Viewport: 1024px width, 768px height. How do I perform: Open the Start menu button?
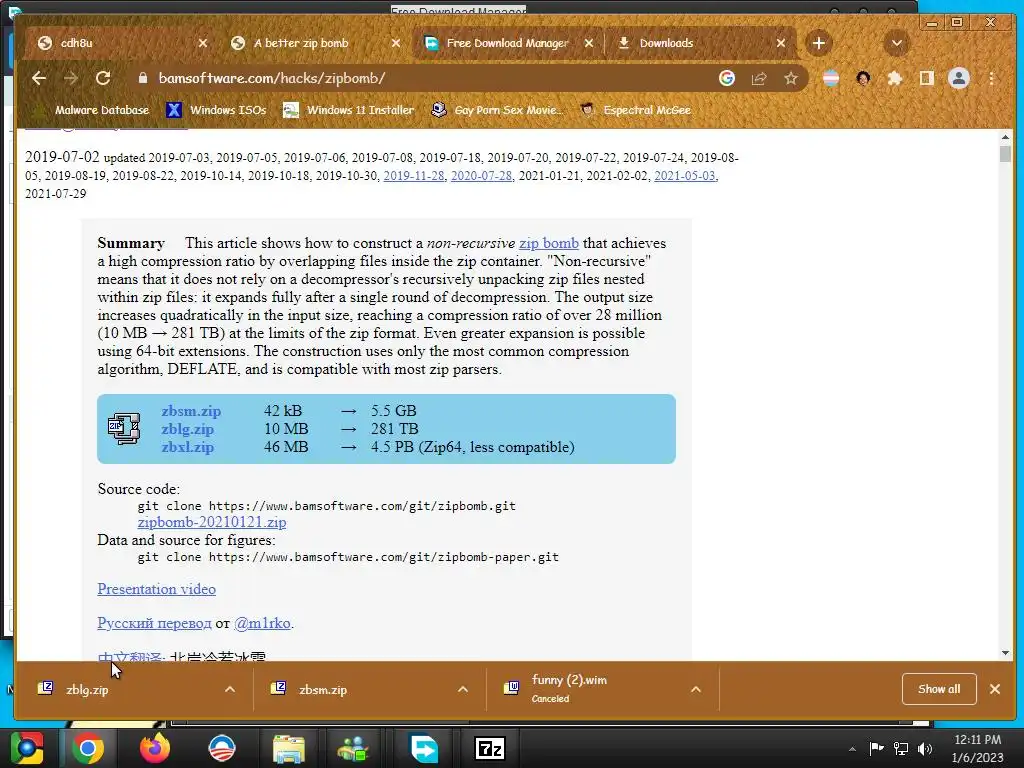[x=26, y=748]
